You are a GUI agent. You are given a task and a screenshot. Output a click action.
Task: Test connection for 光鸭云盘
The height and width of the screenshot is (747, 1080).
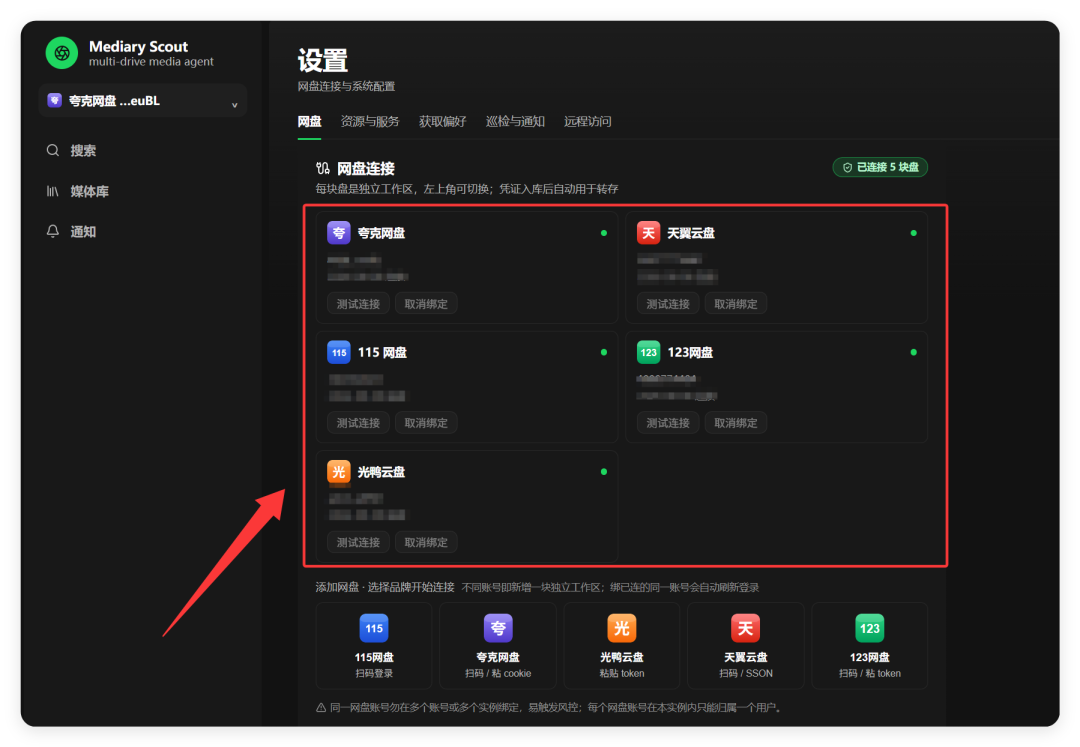pyautogui.click(x=358, y=543)
